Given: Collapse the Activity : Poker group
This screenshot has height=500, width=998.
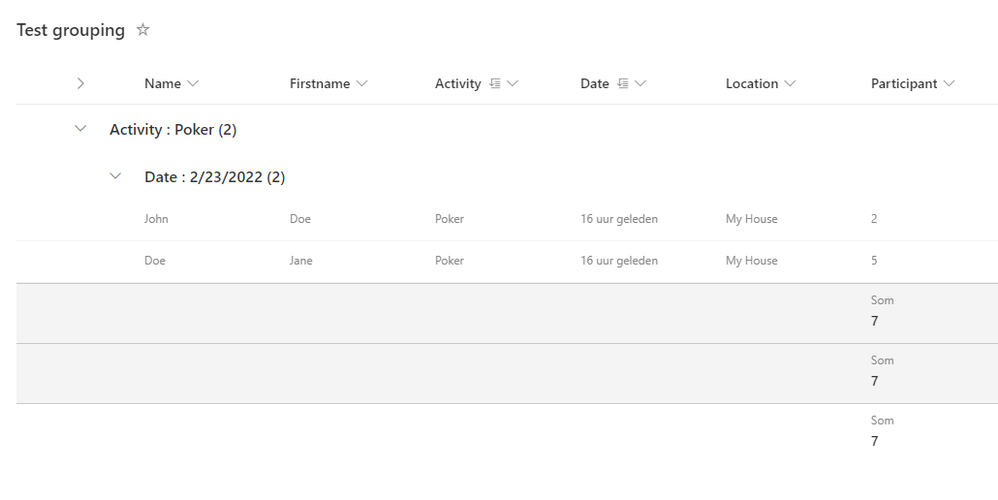Looking at the screenshot, I should click(x=81, y=129).
